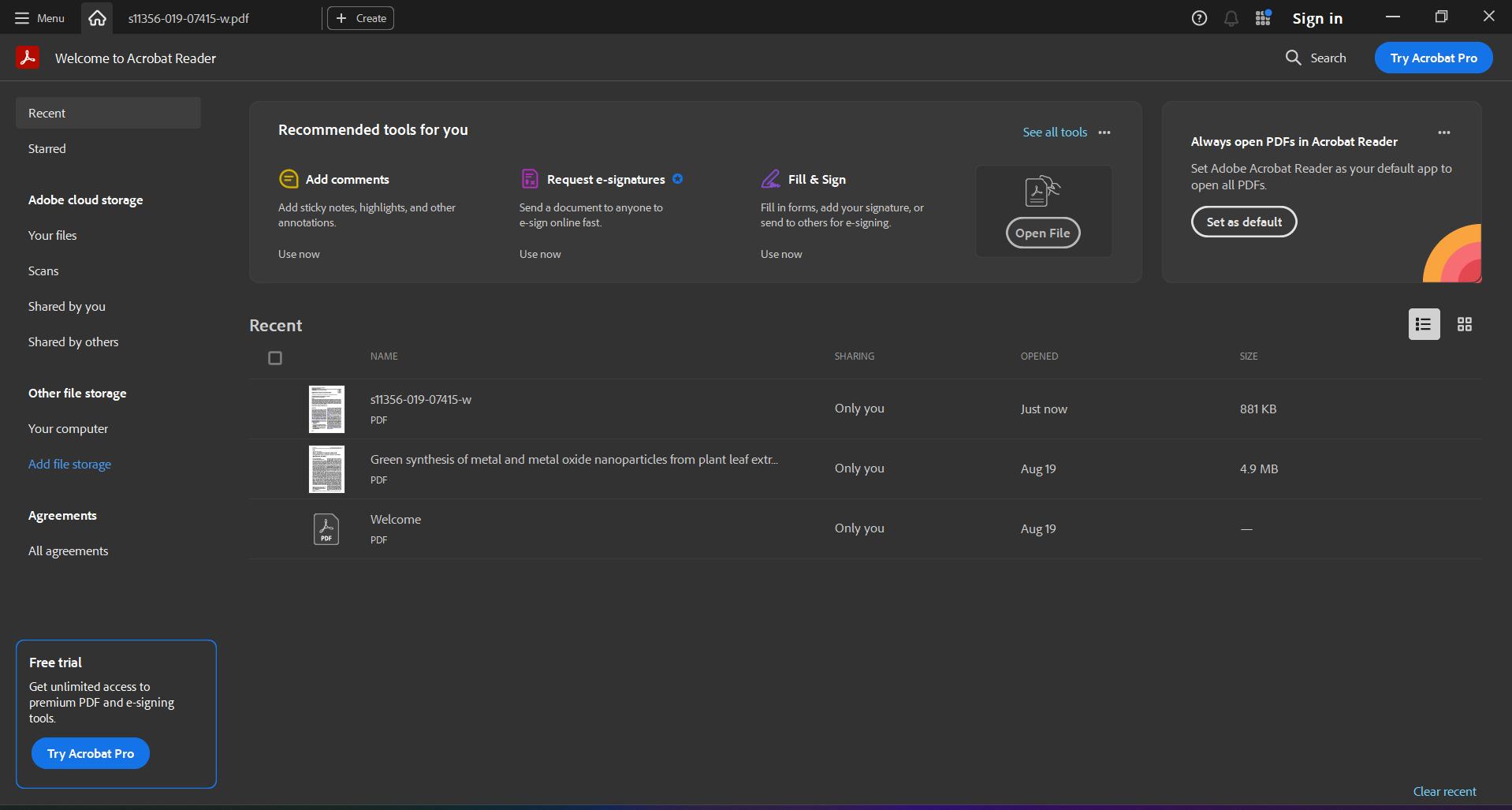Sort by OPENED column header
1512x810 pixels.
click(1039, 356)
